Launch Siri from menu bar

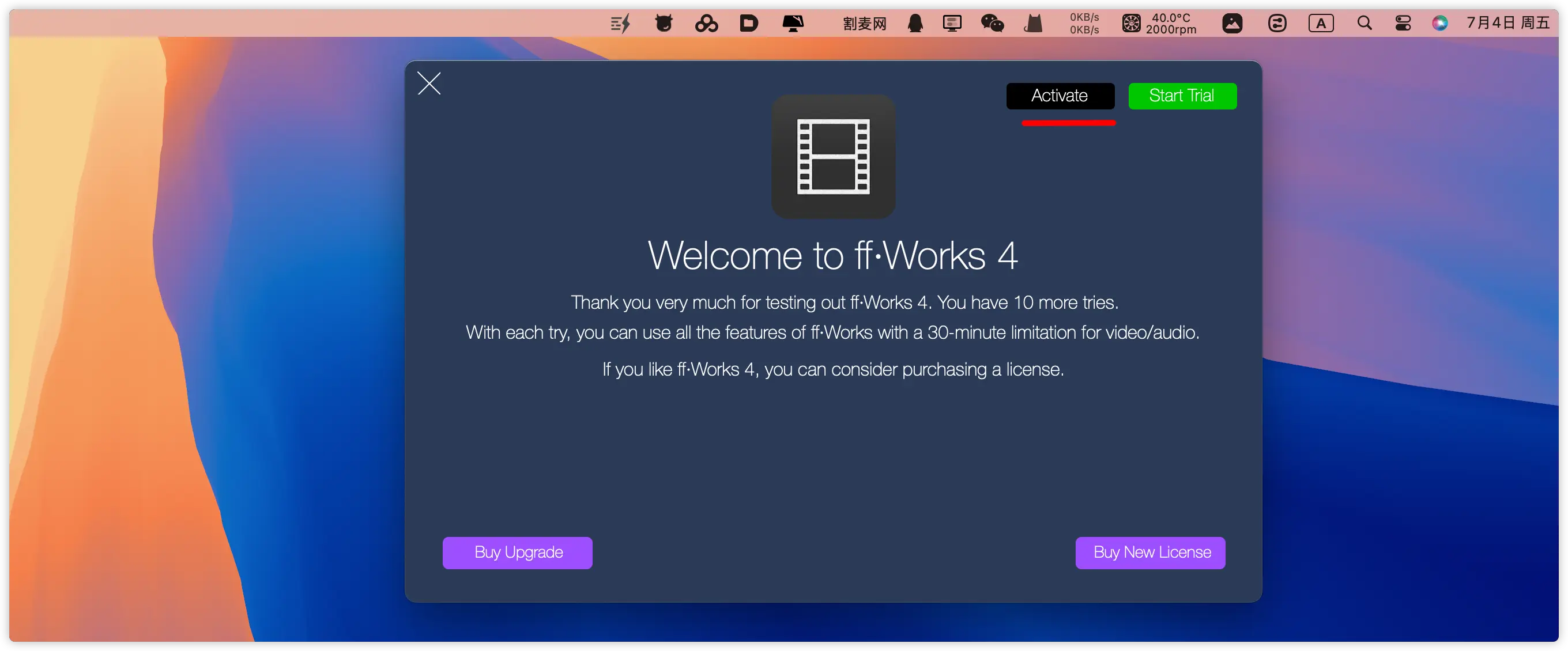pos(1439,24)
